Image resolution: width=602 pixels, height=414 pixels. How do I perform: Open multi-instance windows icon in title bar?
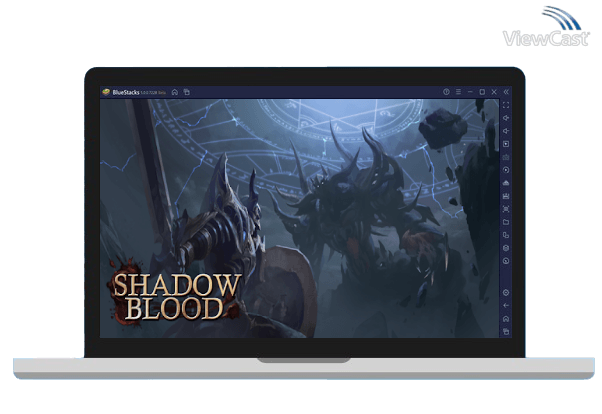(187, 92)
